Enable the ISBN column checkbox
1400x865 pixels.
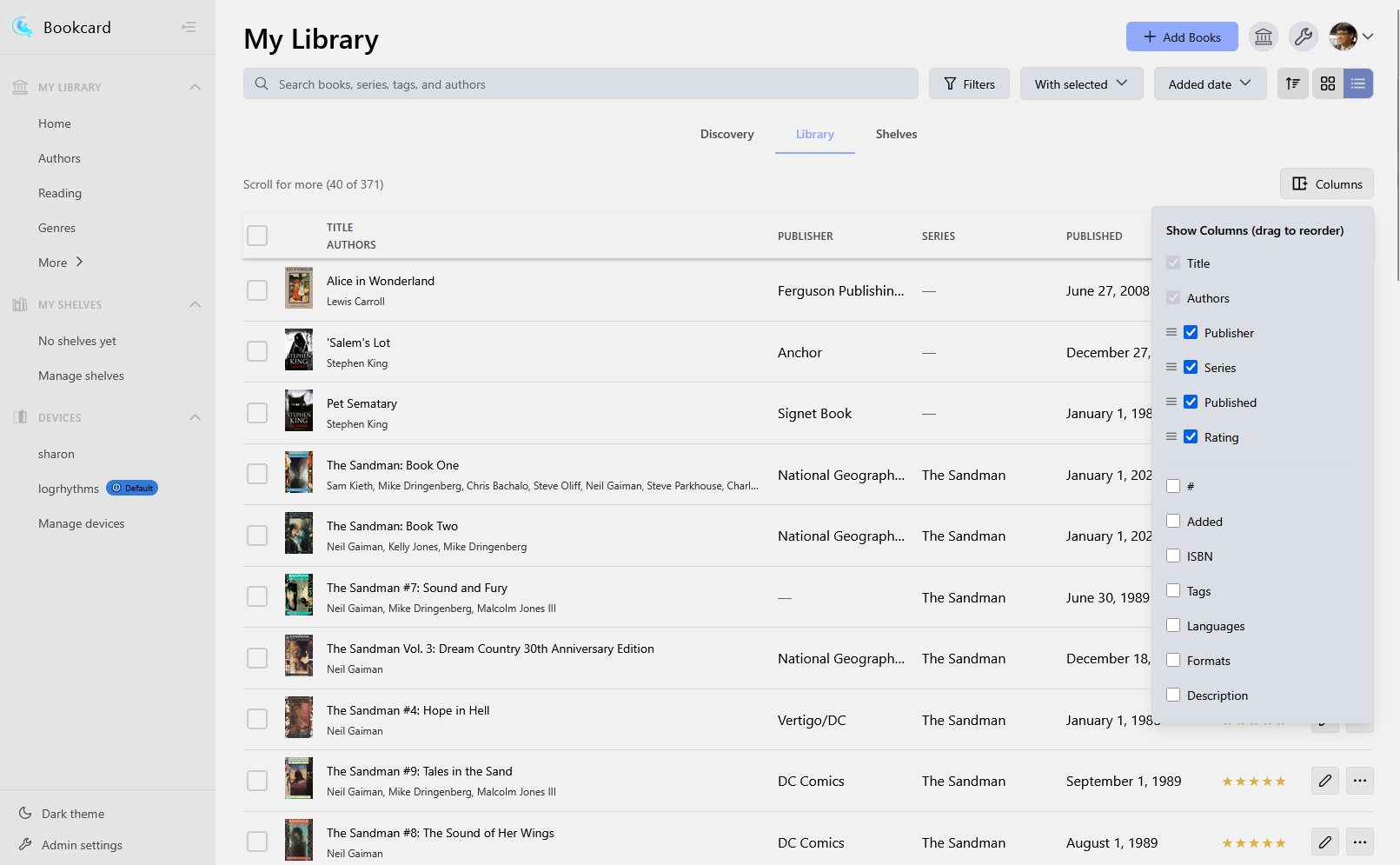pyautogui.click(x=1173, y=556)
